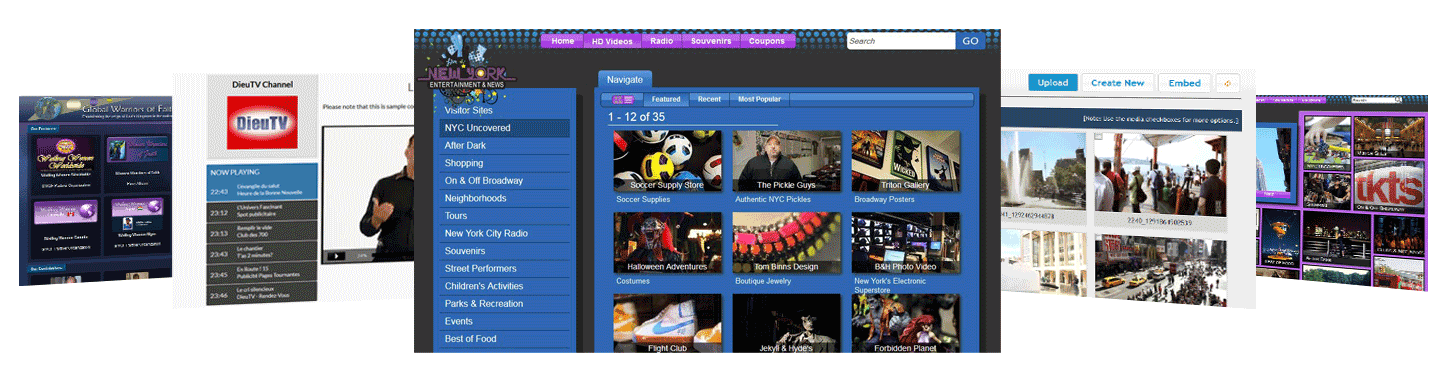This screenshot has width=1450, height=384.
Task: Open Shopping category in sidebar
Action: point(505,163)
